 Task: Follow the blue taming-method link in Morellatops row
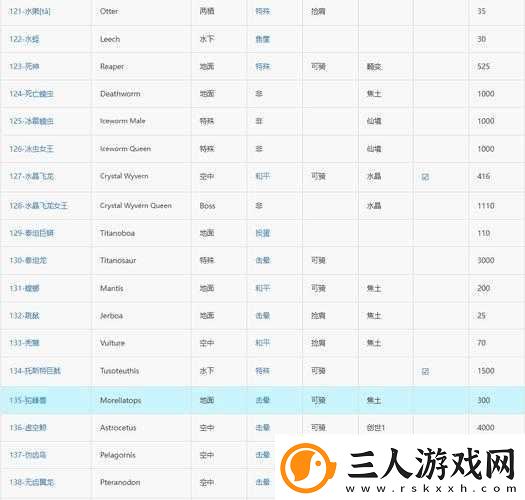click(x=262, y=400)
